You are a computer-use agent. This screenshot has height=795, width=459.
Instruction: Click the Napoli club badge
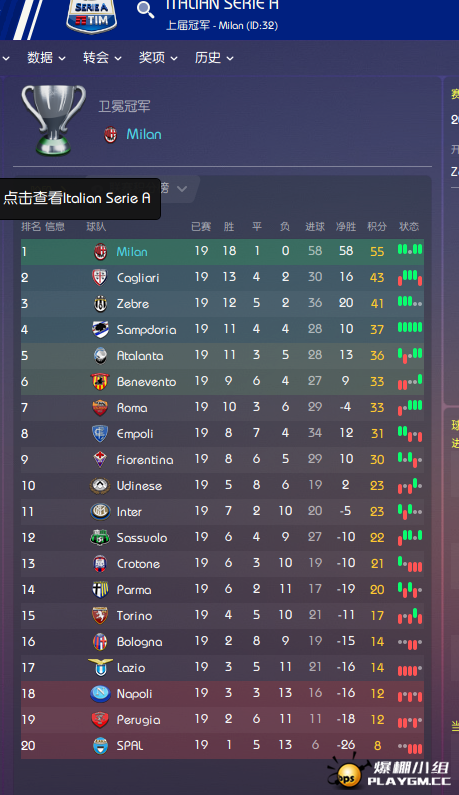(x=100, y=694)
